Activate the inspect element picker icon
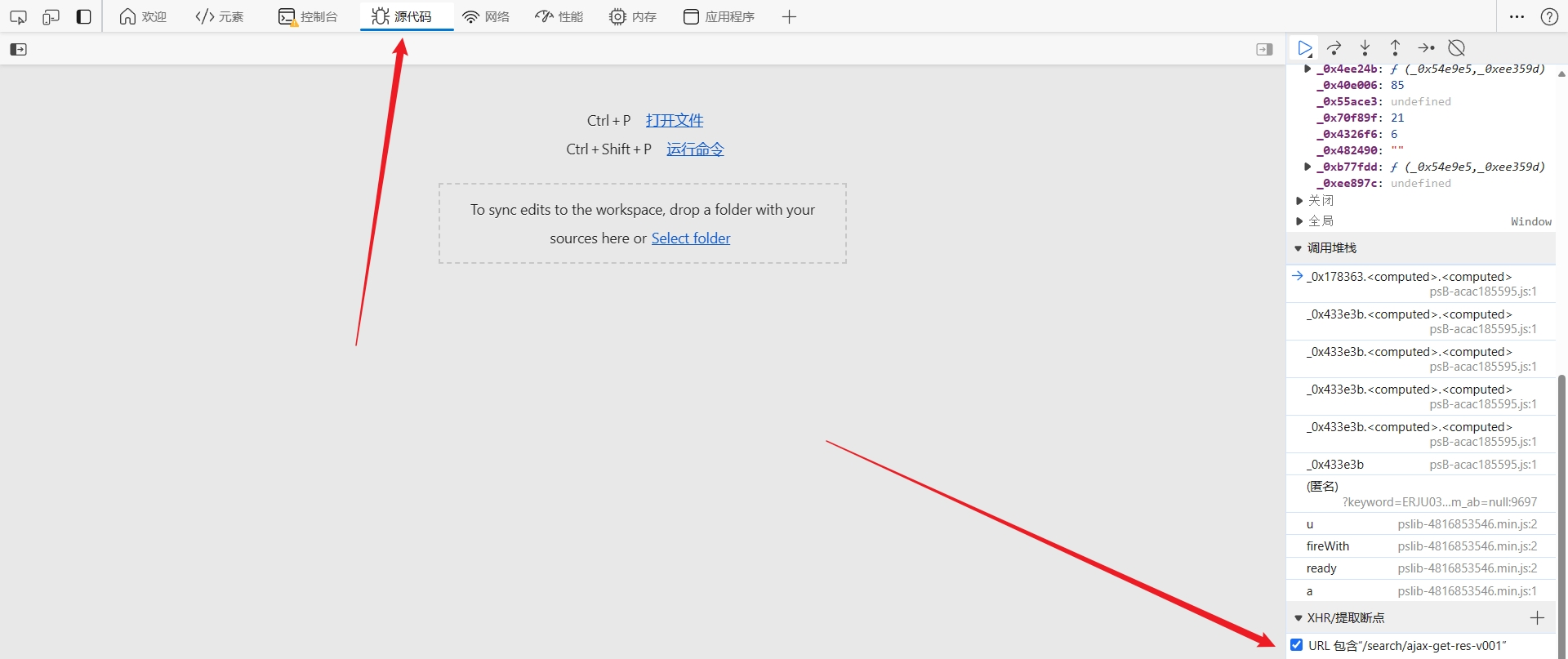1568x659 pixels. [x=18, y=16]
